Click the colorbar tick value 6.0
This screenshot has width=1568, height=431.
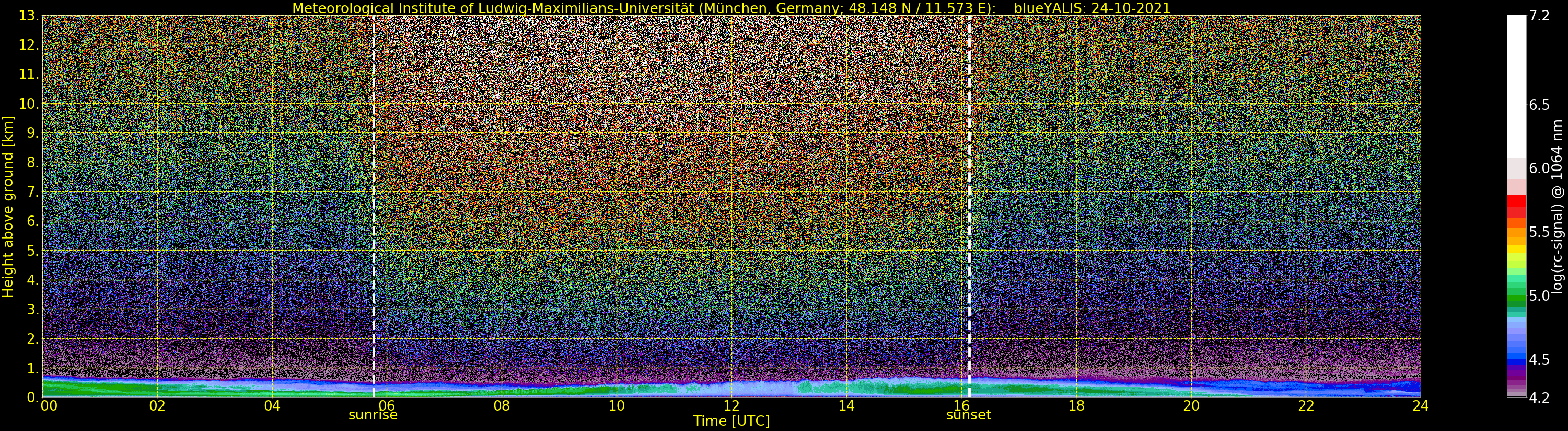tap(1538, 168)
